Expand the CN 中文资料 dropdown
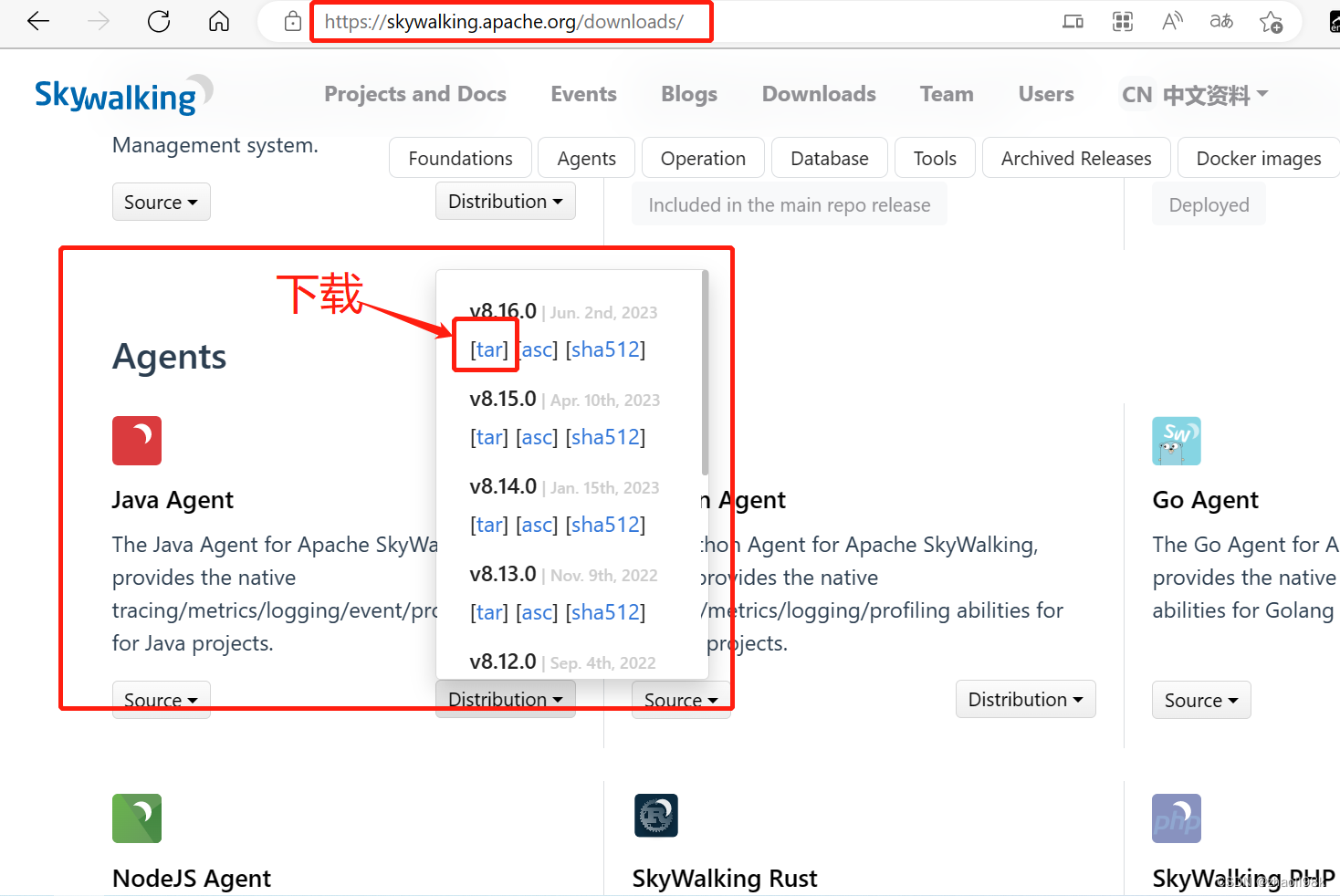The width and height of the screenshot is (1340, 896). tap(1195, 95)
